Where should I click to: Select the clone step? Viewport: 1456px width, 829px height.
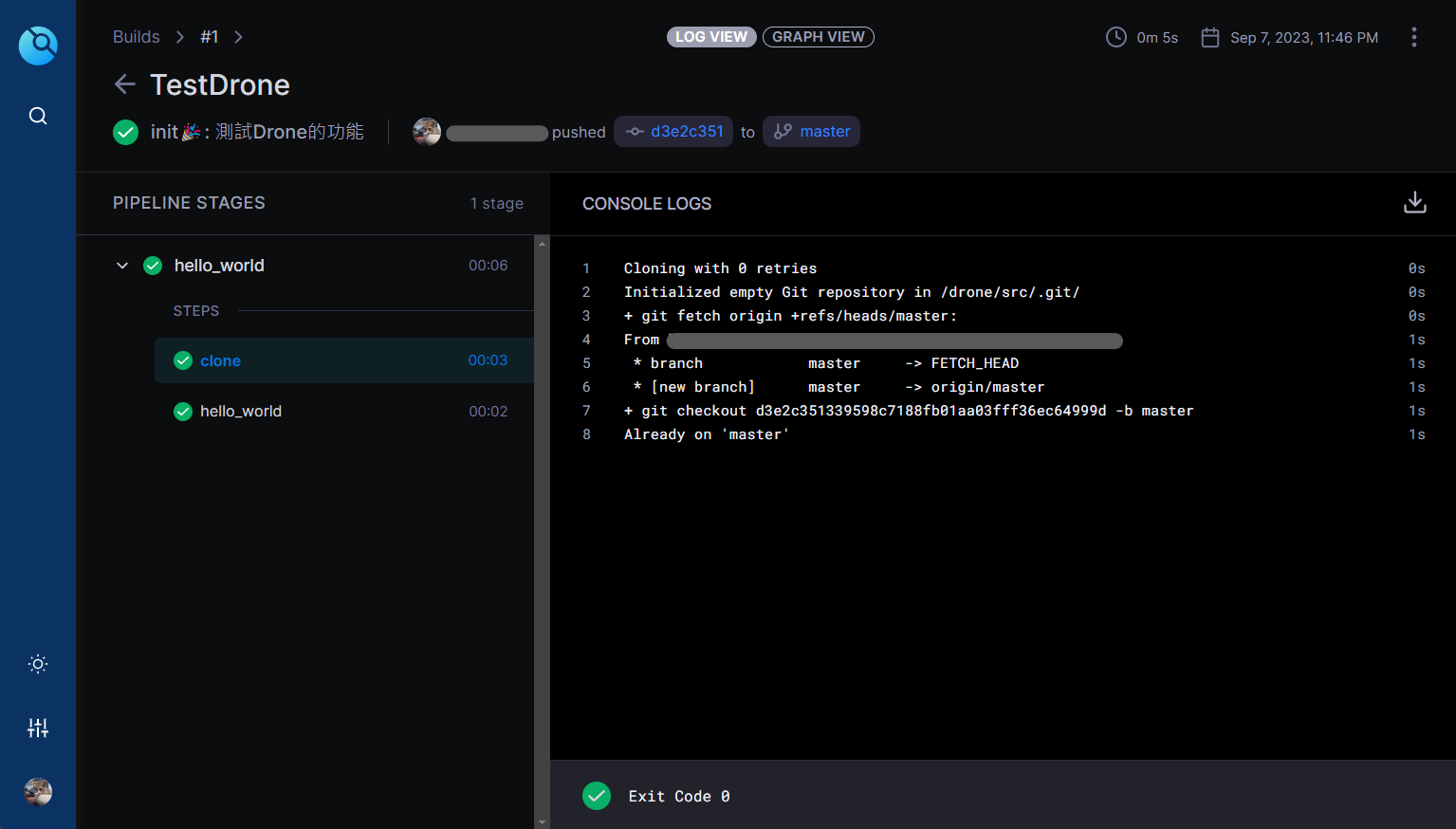click(x=344, y=360)
